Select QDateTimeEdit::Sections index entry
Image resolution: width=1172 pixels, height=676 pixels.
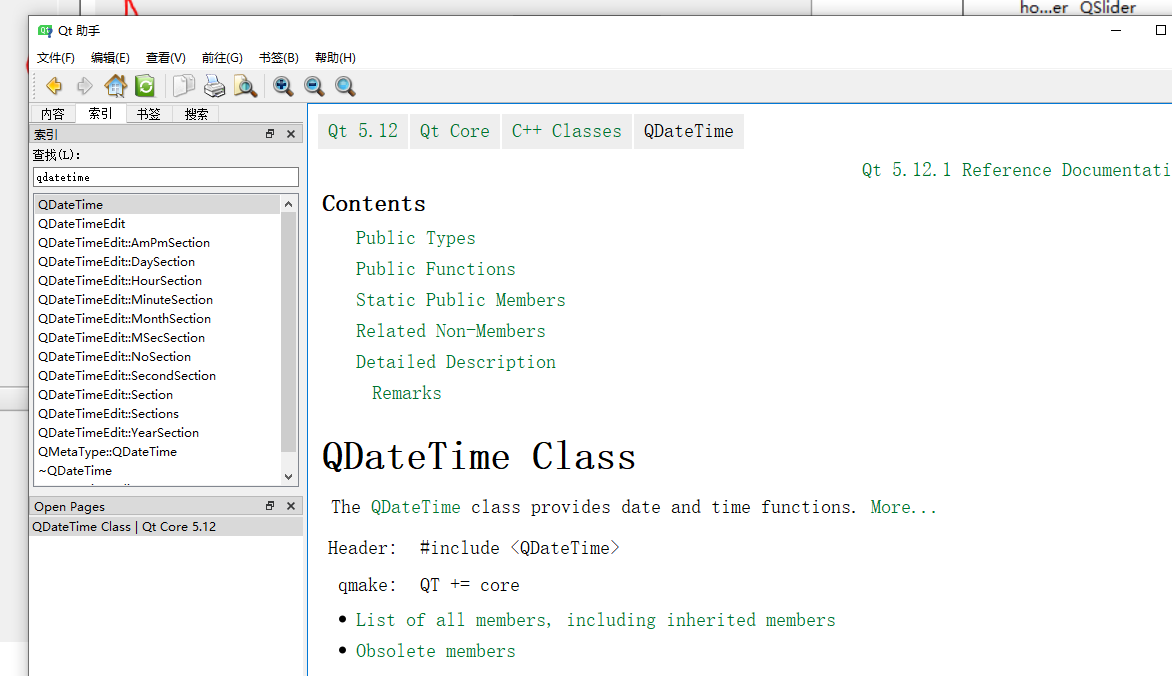pyautogui.click(x=156, y=414)
